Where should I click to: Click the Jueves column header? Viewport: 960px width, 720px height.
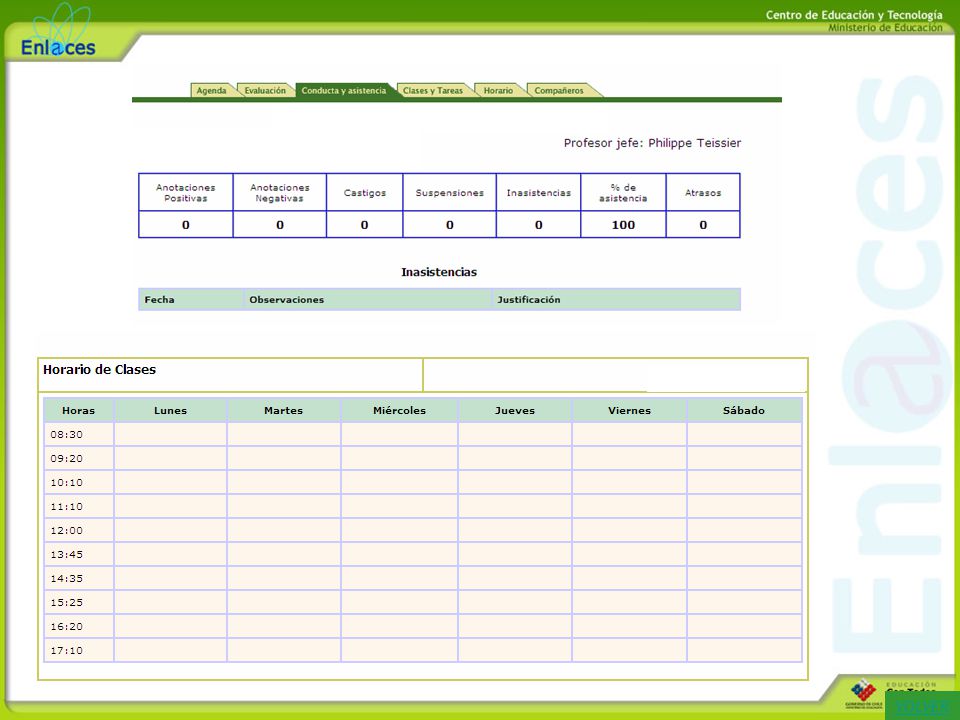(515, 410)
